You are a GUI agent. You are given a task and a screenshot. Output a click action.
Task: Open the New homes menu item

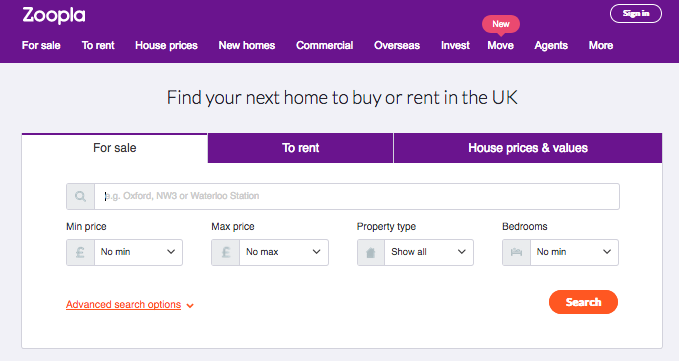[x=247, y=45]
